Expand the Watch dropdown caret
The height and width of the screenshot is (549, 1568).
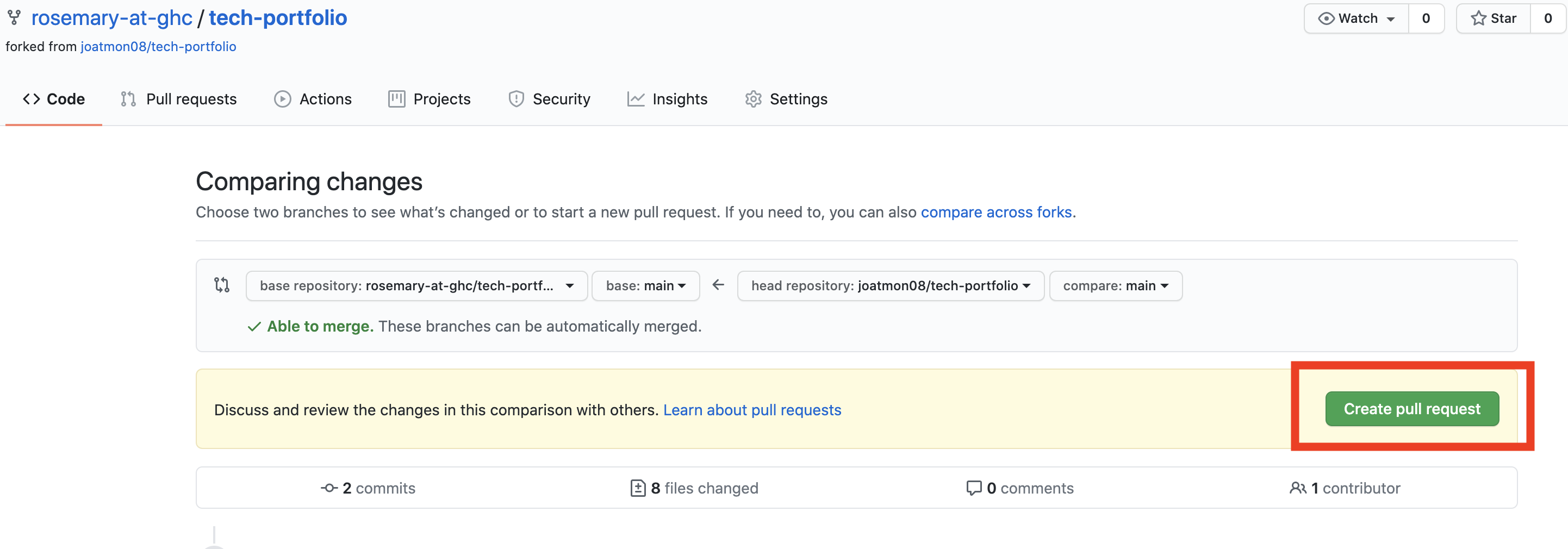1390,20
